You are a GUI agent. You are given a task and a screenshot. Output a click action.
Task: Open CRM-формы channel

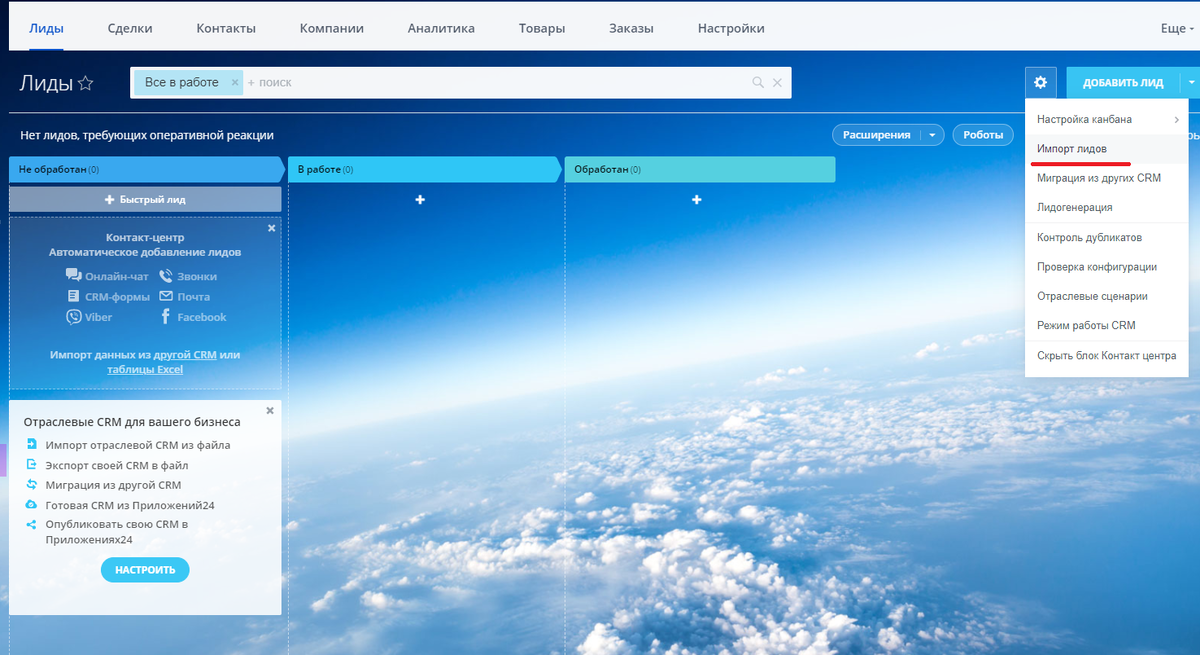click(x=108, y=296)
